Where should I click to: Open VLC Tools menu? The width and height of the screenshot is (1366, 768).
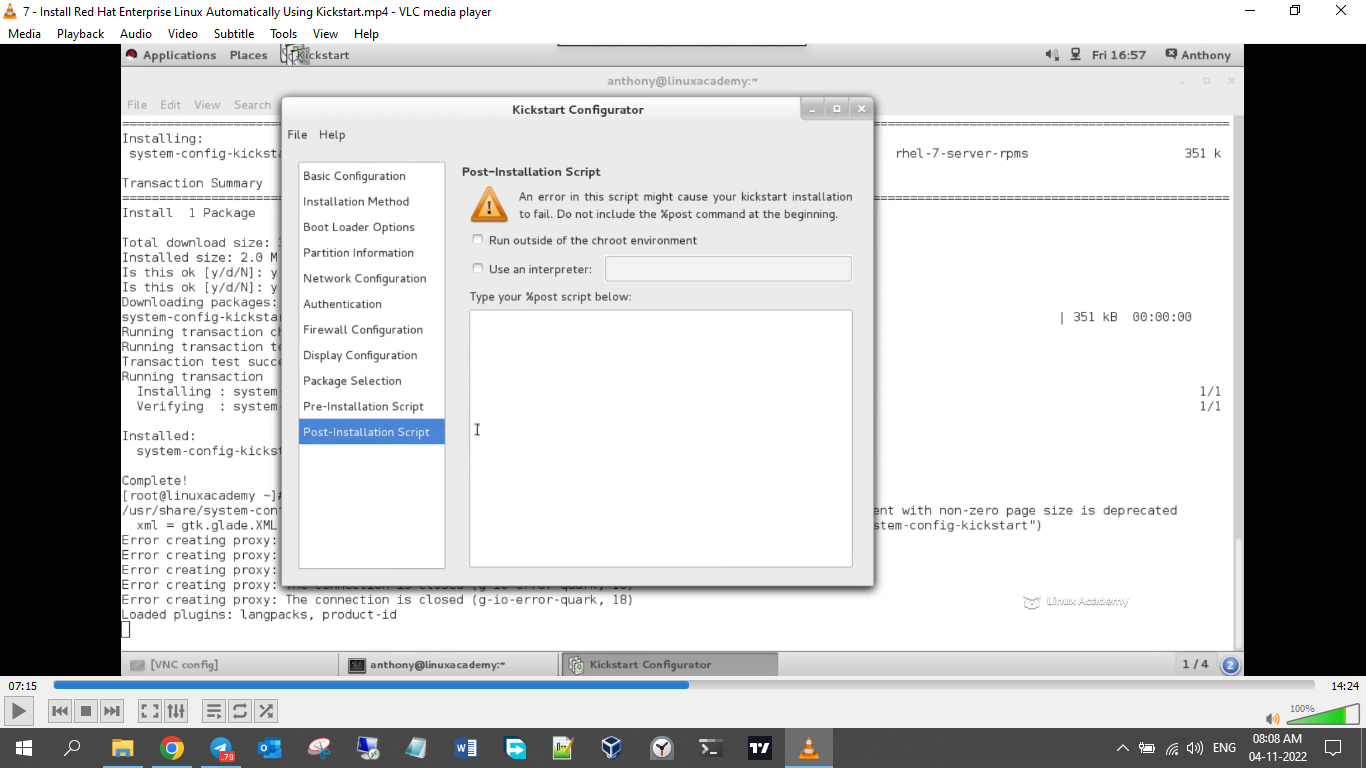coord(284,33)
